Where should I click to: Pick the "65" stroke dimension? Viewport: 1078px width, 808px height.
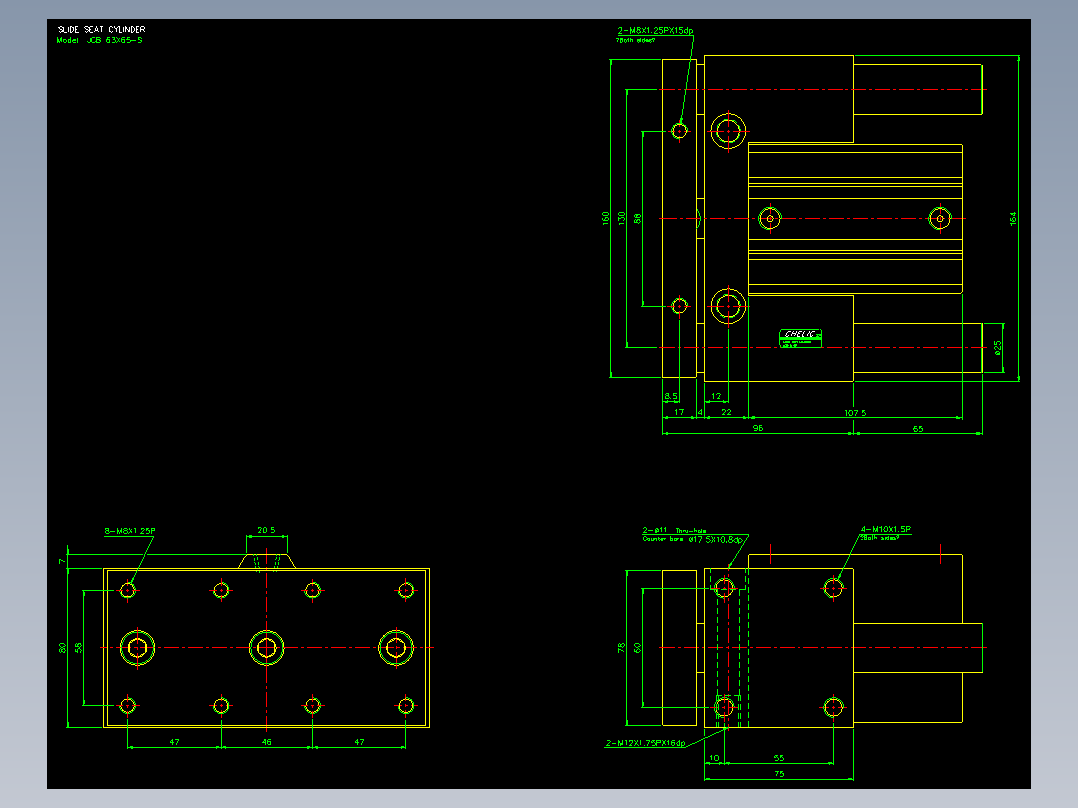click(918, 429)
